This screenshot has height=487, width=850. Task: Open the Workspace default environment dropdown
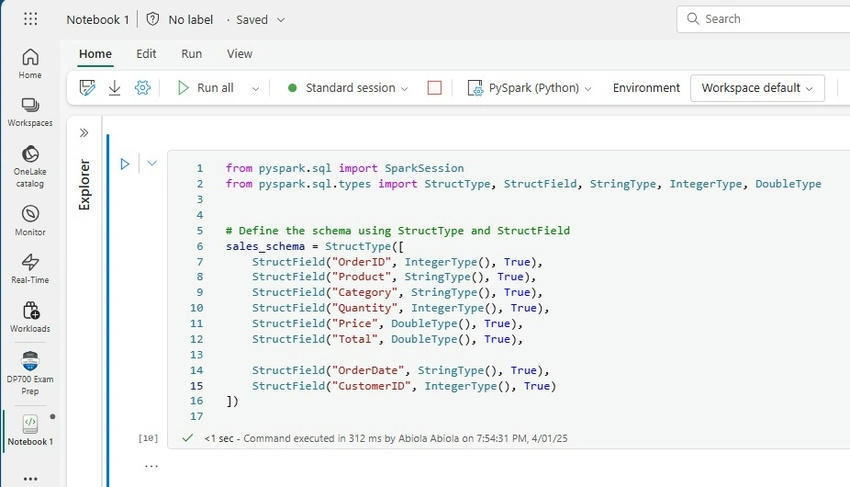coord(757,88)
